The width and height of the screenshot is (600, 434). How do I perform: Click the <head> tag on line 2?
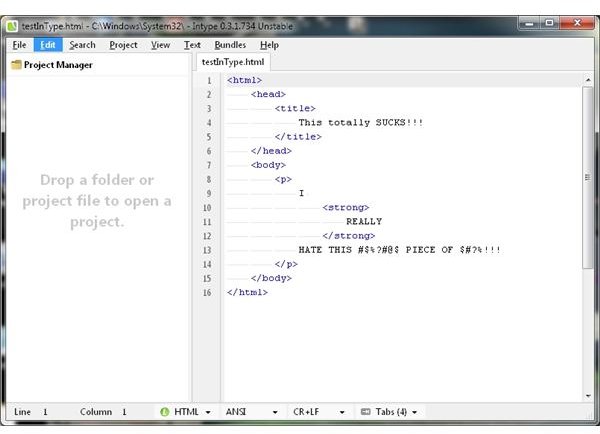268,95
